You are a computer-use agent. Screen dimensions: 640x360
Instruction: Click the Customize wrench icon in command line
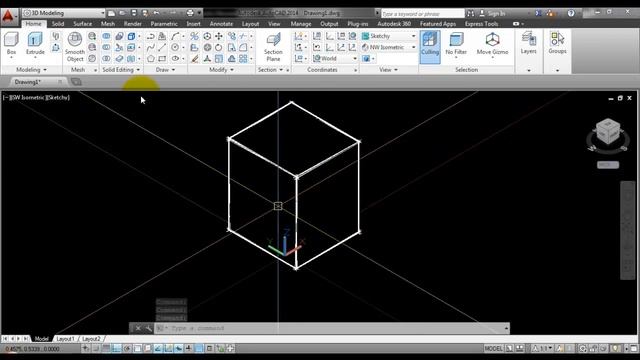click(148, 328)
